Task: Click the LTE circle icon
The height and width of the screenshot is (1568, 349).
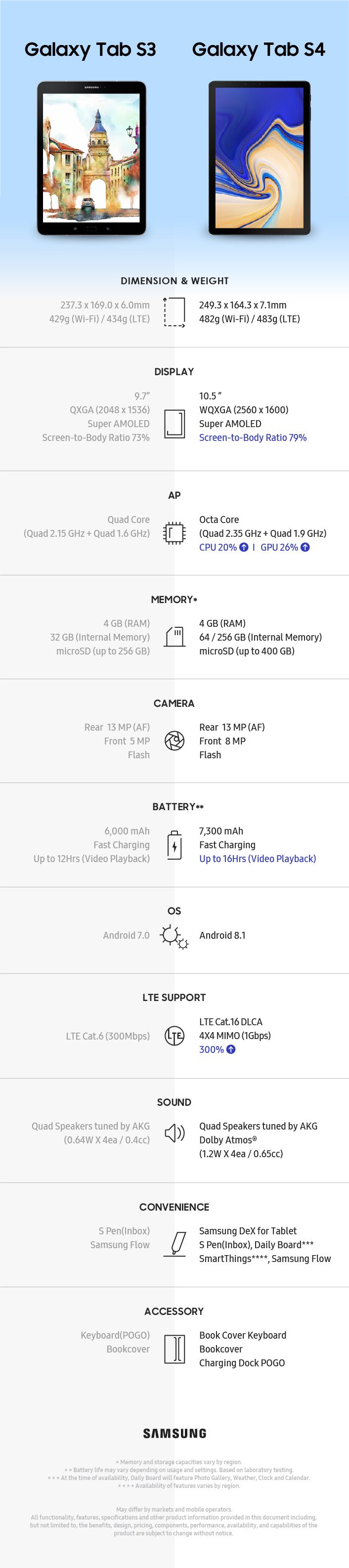Action: (x=174, y=1036)
